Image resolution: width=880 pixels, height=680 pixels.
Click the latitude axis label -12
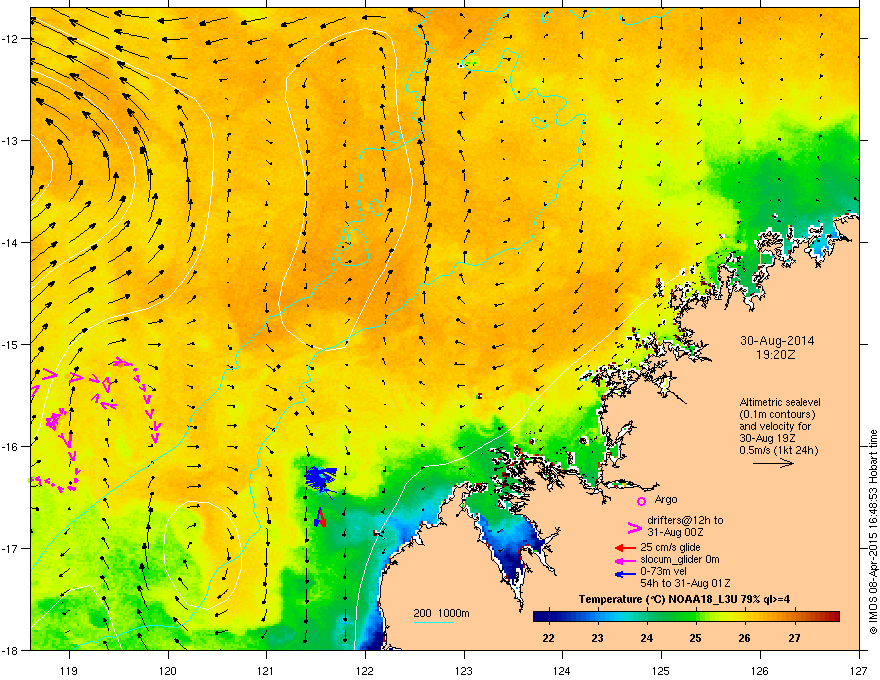11,39
